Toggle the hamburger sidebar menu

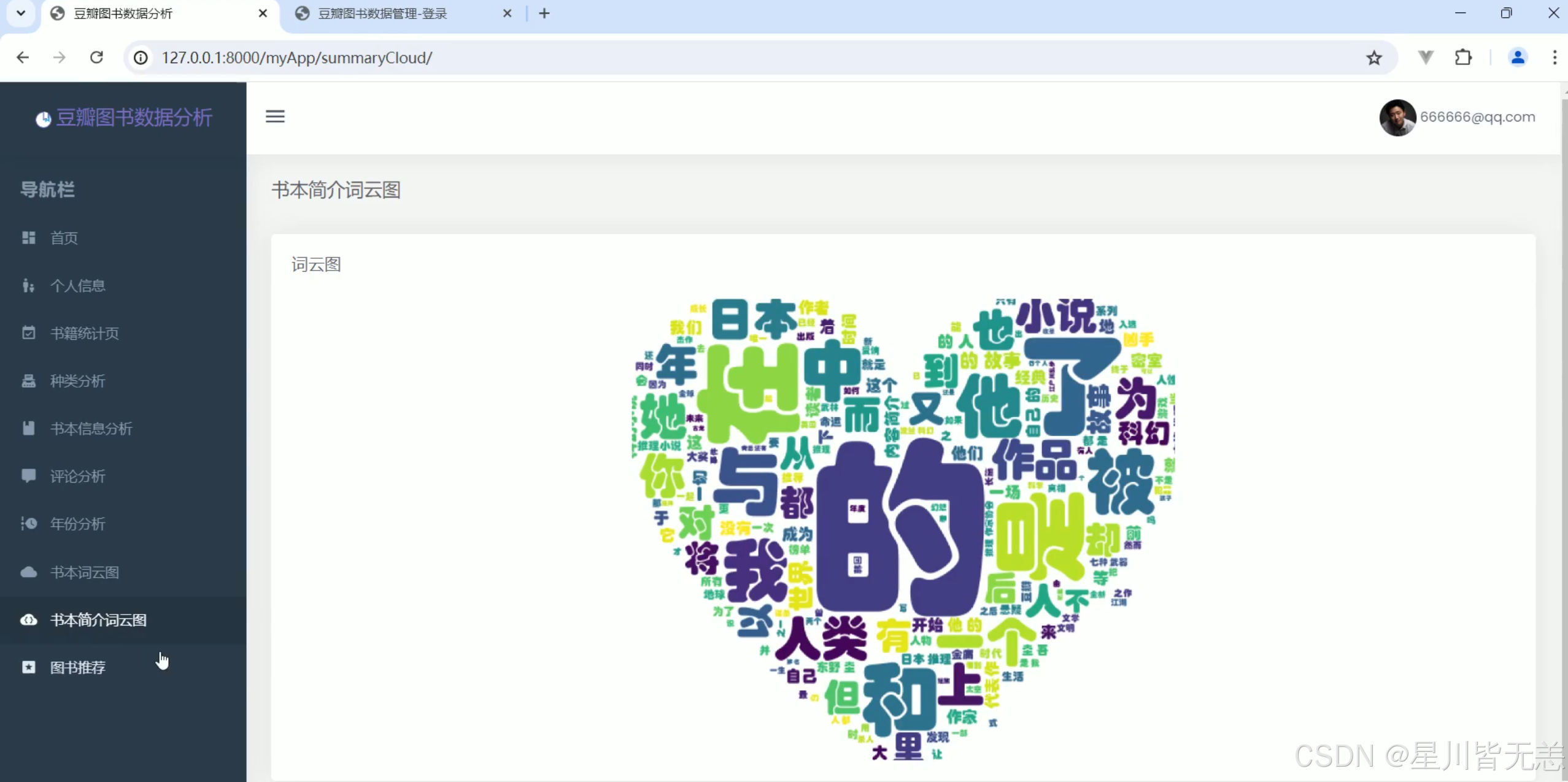click(x=275, y=117)
